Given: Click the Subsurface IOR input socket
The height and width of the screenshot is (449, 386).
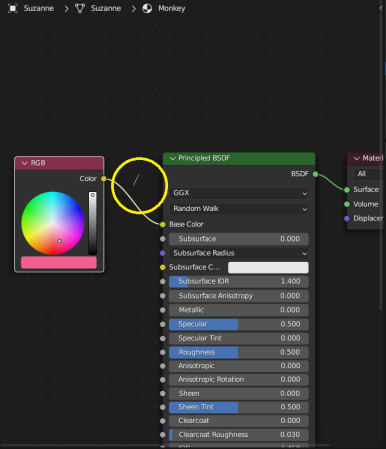Looking at the screenshot, I should (163, 282).
